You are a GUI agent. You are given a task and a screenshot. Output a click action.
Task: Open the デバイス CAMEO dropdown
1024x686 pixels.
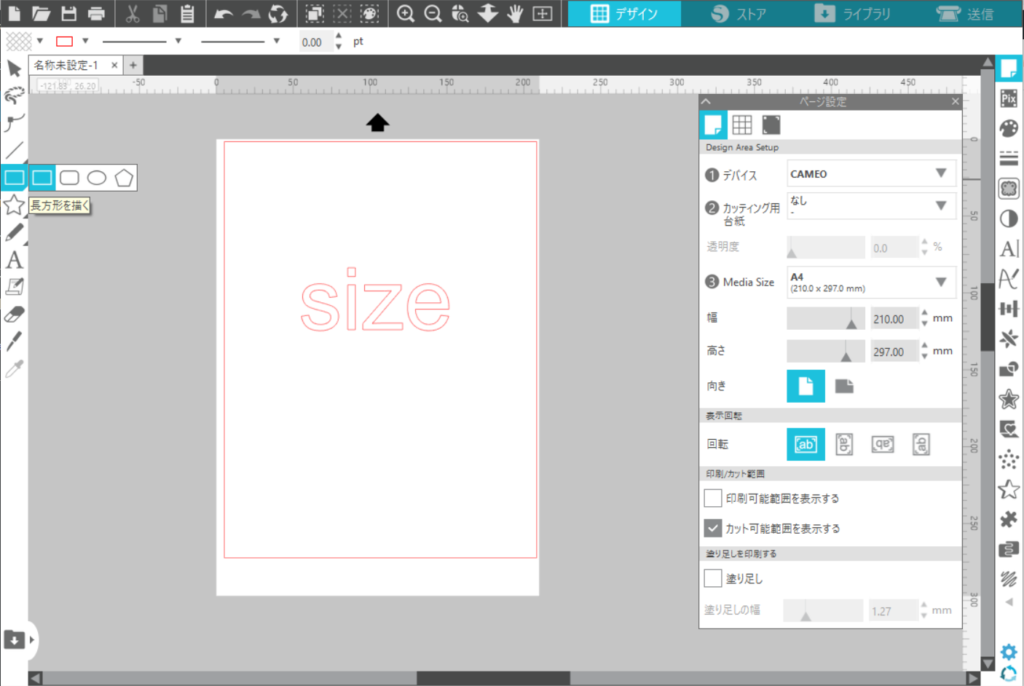(x=871, y=174)
